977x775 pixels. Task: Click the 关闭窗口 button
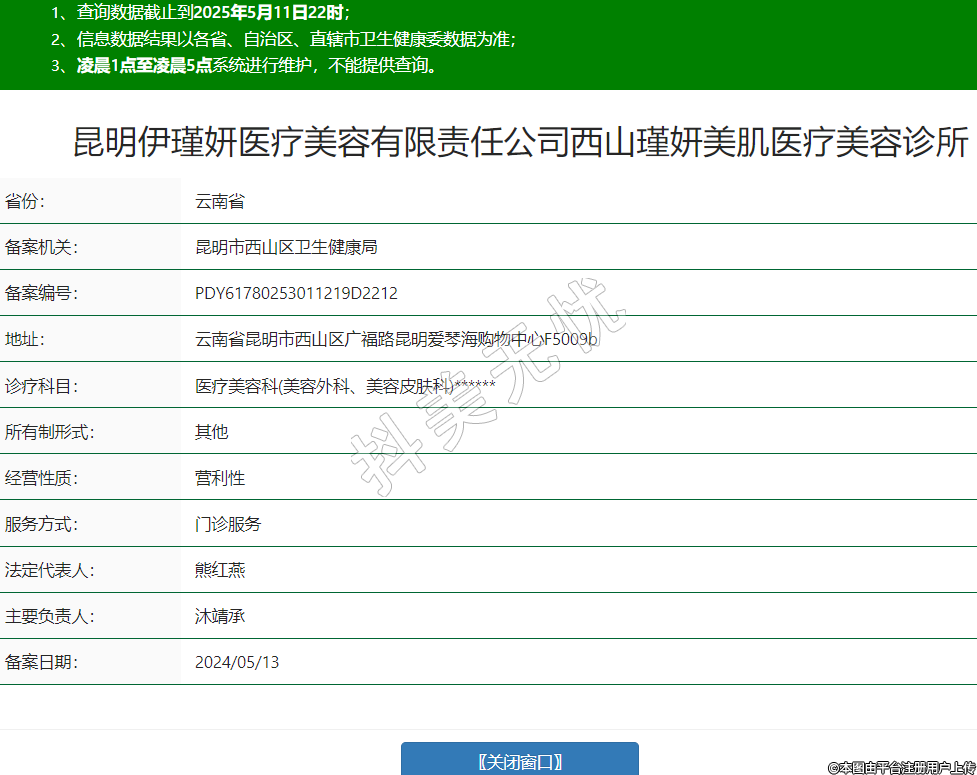point(519,761)
